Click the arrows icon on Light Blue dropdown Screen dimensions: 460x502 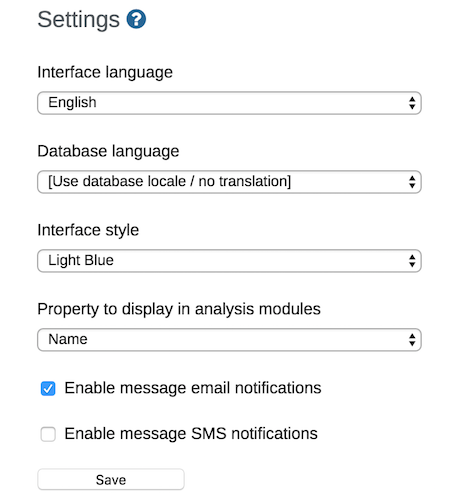tap(412, 261)
